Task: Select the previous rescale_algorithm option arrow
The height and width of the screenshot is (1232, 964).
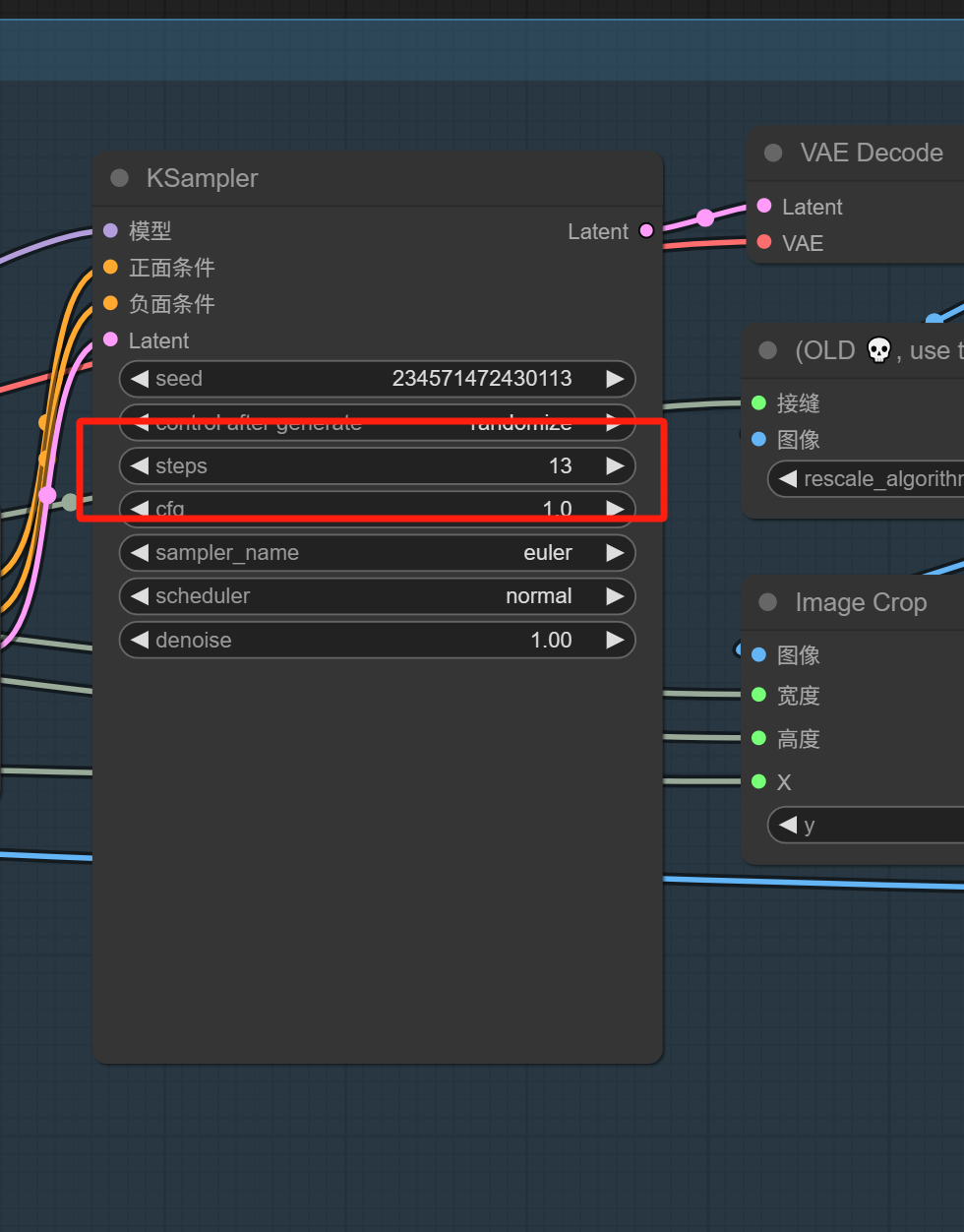Action: (x=788, y=479)
